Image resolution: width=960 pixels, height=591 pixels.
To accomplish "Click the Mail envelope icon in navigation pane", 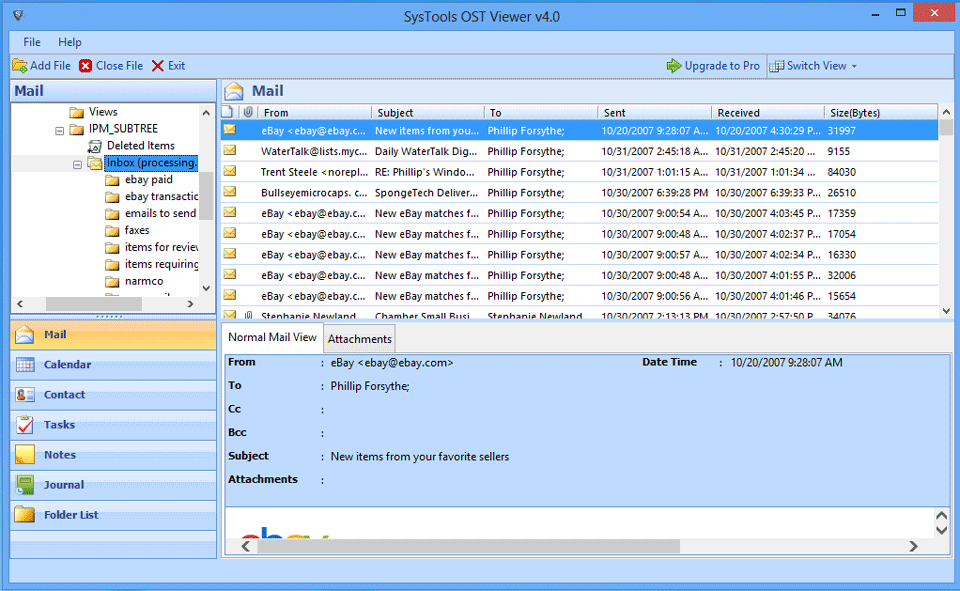I will click(x=25, y=334).
